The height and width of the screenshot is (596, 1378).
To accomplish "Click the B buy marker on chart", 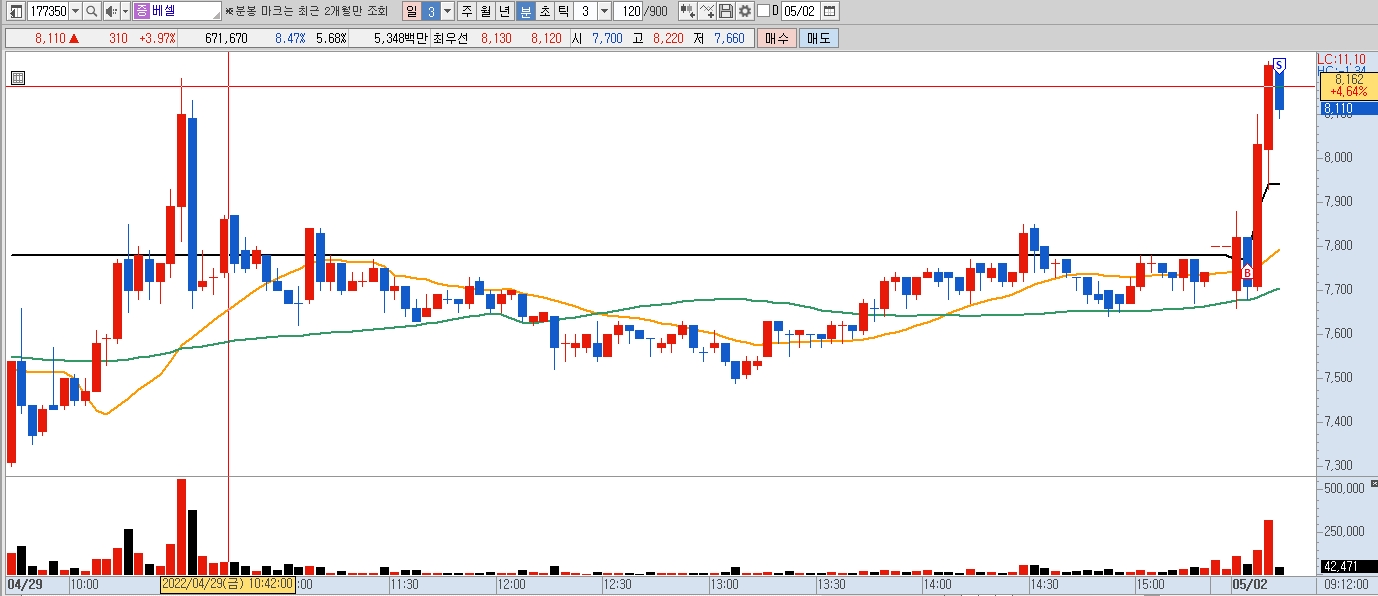I will click(1247, 272).
